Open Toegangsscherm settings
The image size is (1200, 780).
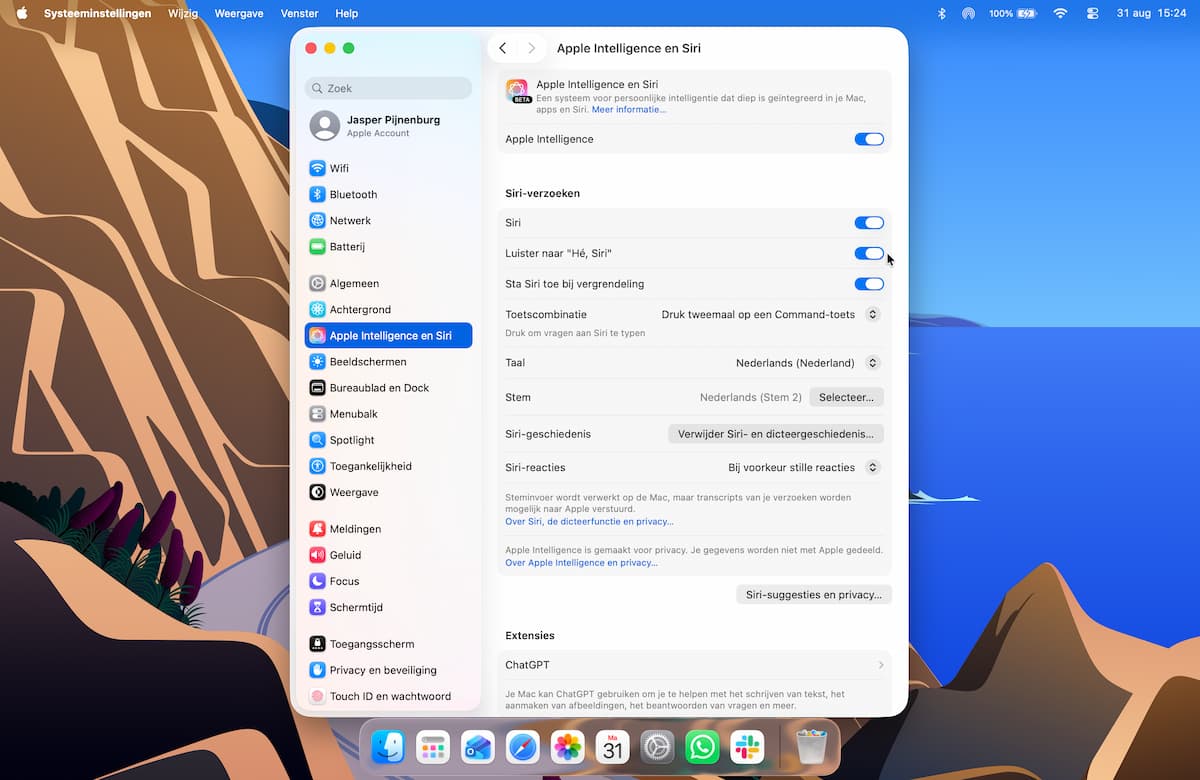388,643
